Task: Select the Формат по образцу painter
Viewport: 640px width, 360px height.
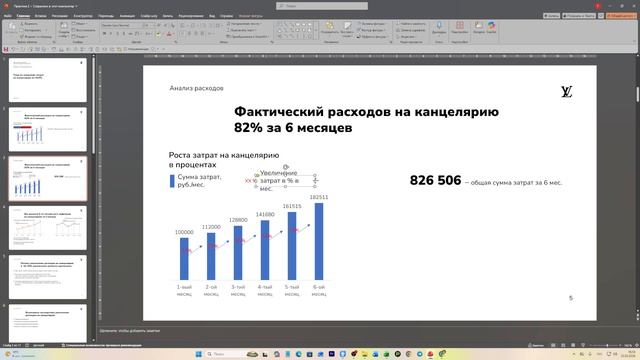Action: coord(36,37)
